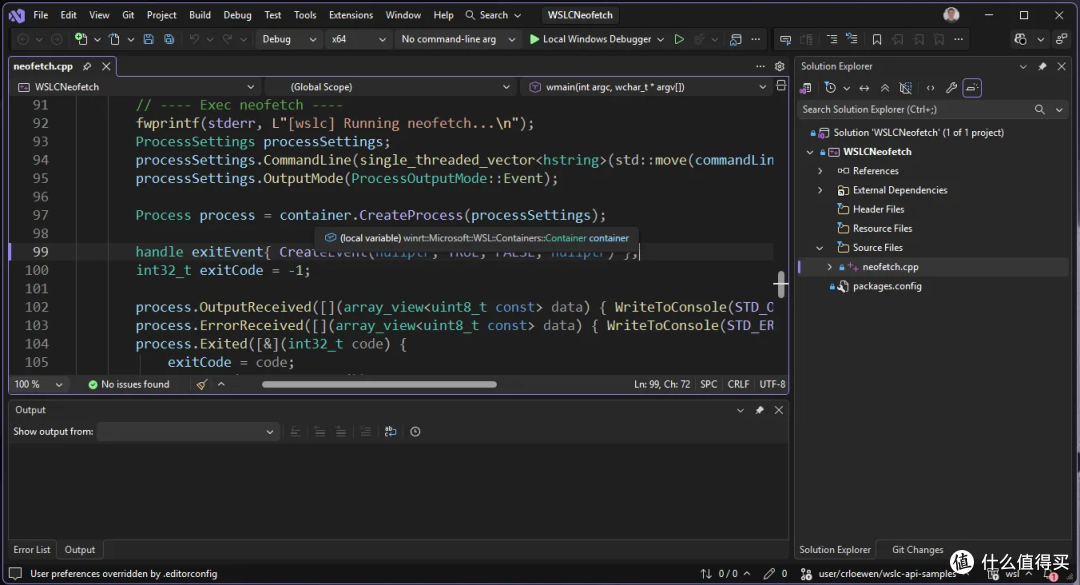Image resolution: width=1080 pixels, height=585 pixels.
Task: Collapse all in Solution Explorer
Action: pyautogui.click(x=885, y=88)
